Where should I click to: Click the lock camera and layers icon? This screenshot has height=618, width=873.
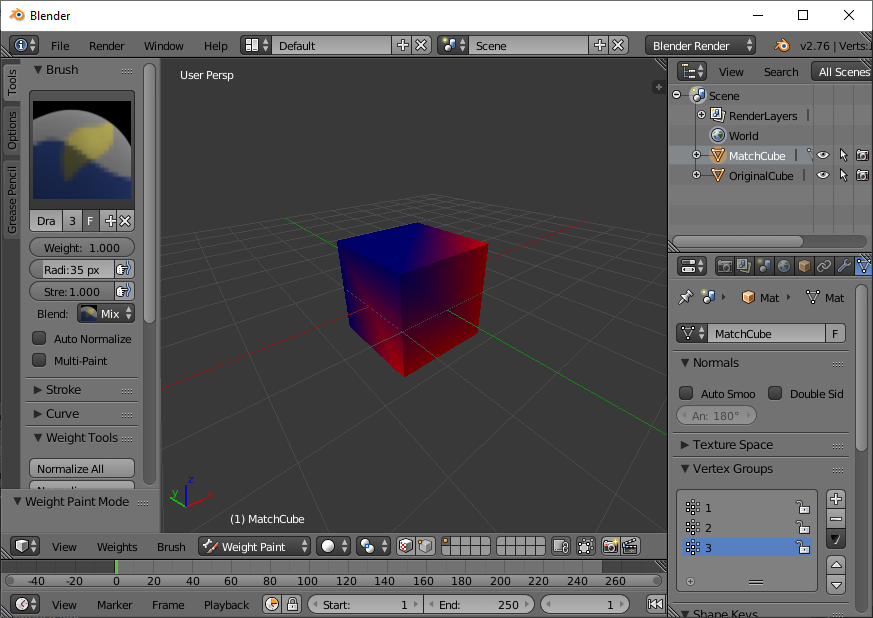coord(561,546)
